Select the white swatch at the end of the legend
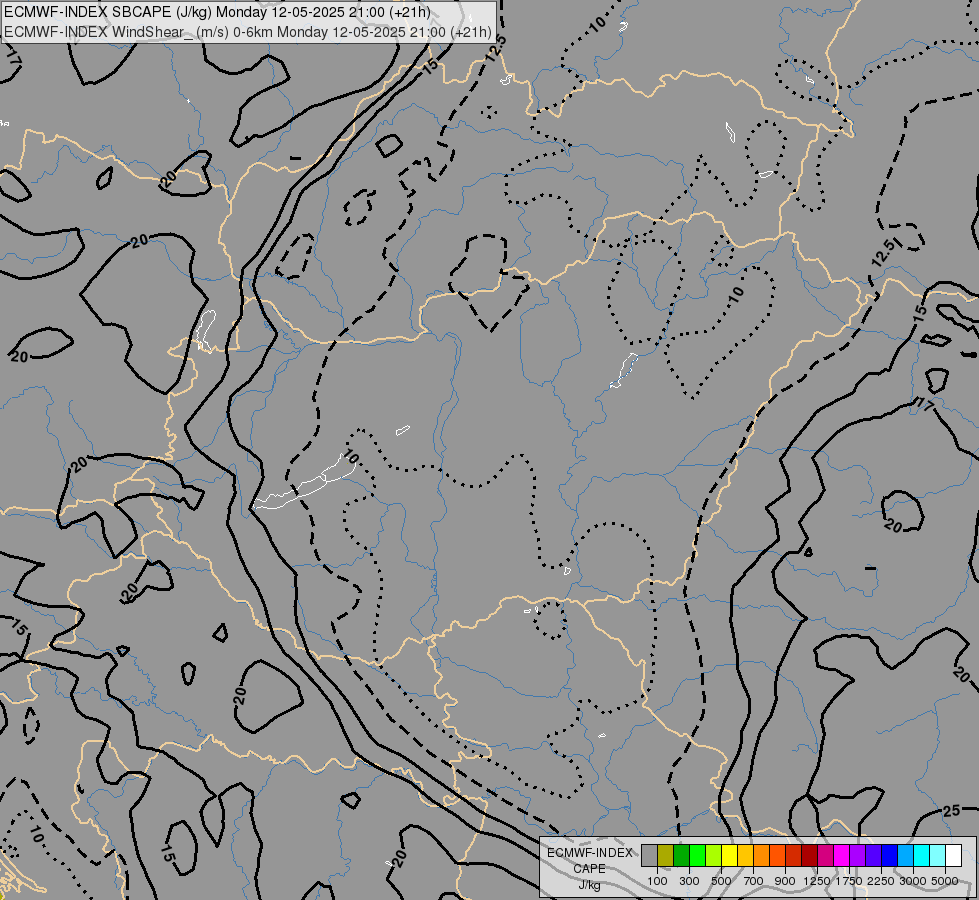Screen dimensions: 979x900 [x=953, y=856]
